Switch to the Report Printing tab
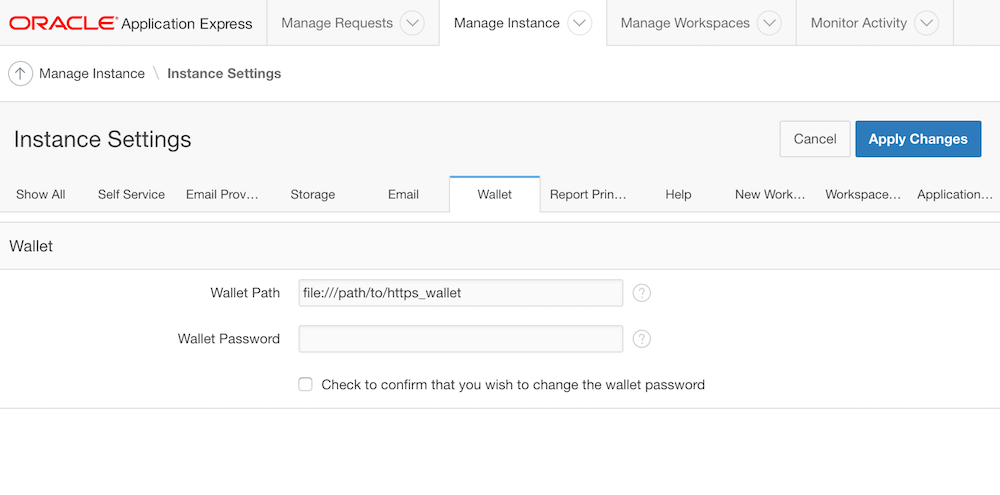The image size is (1000, 495). pos(588,195)
